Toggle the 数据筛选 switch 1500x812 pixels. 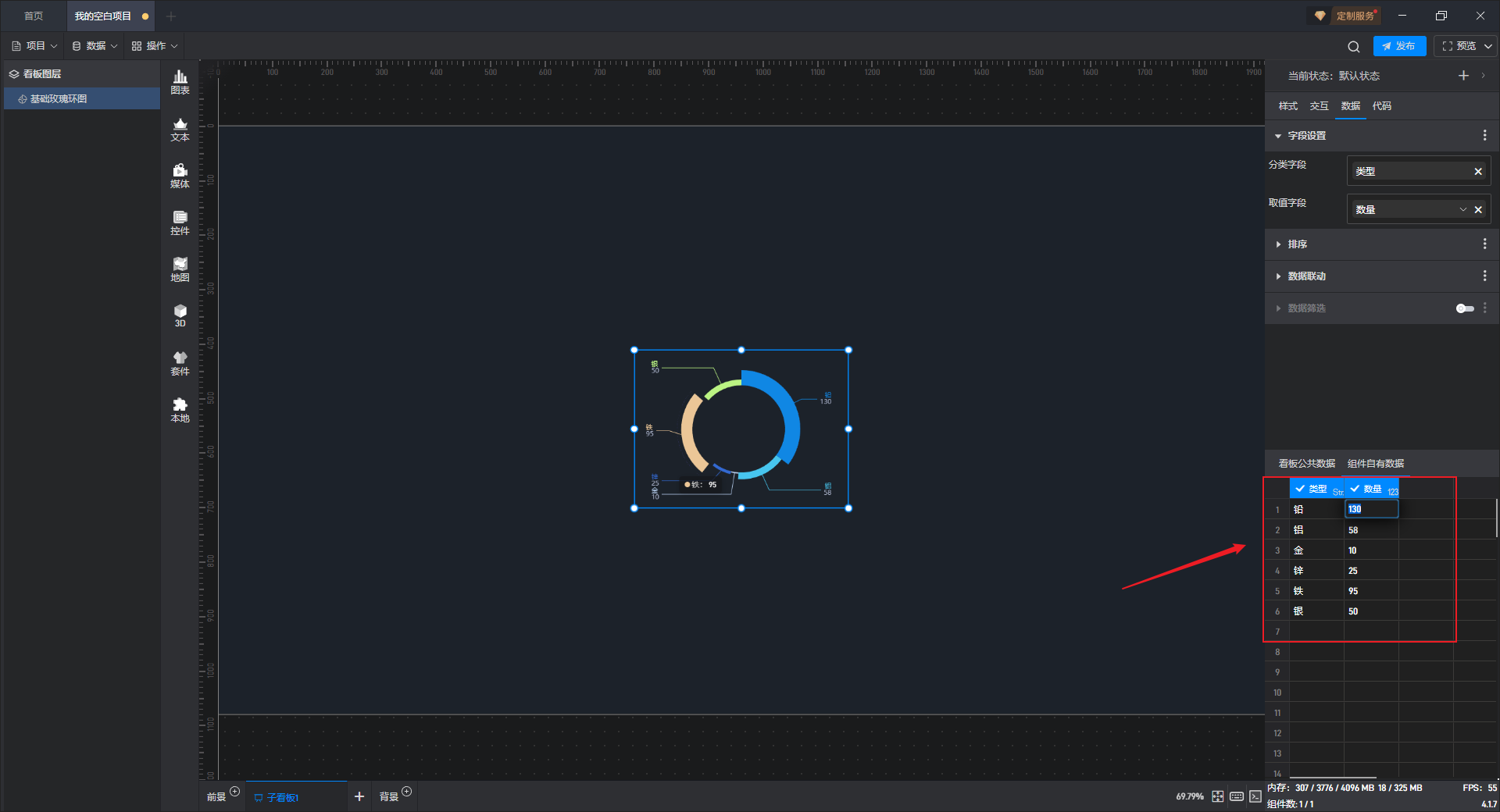[1465, 308]
